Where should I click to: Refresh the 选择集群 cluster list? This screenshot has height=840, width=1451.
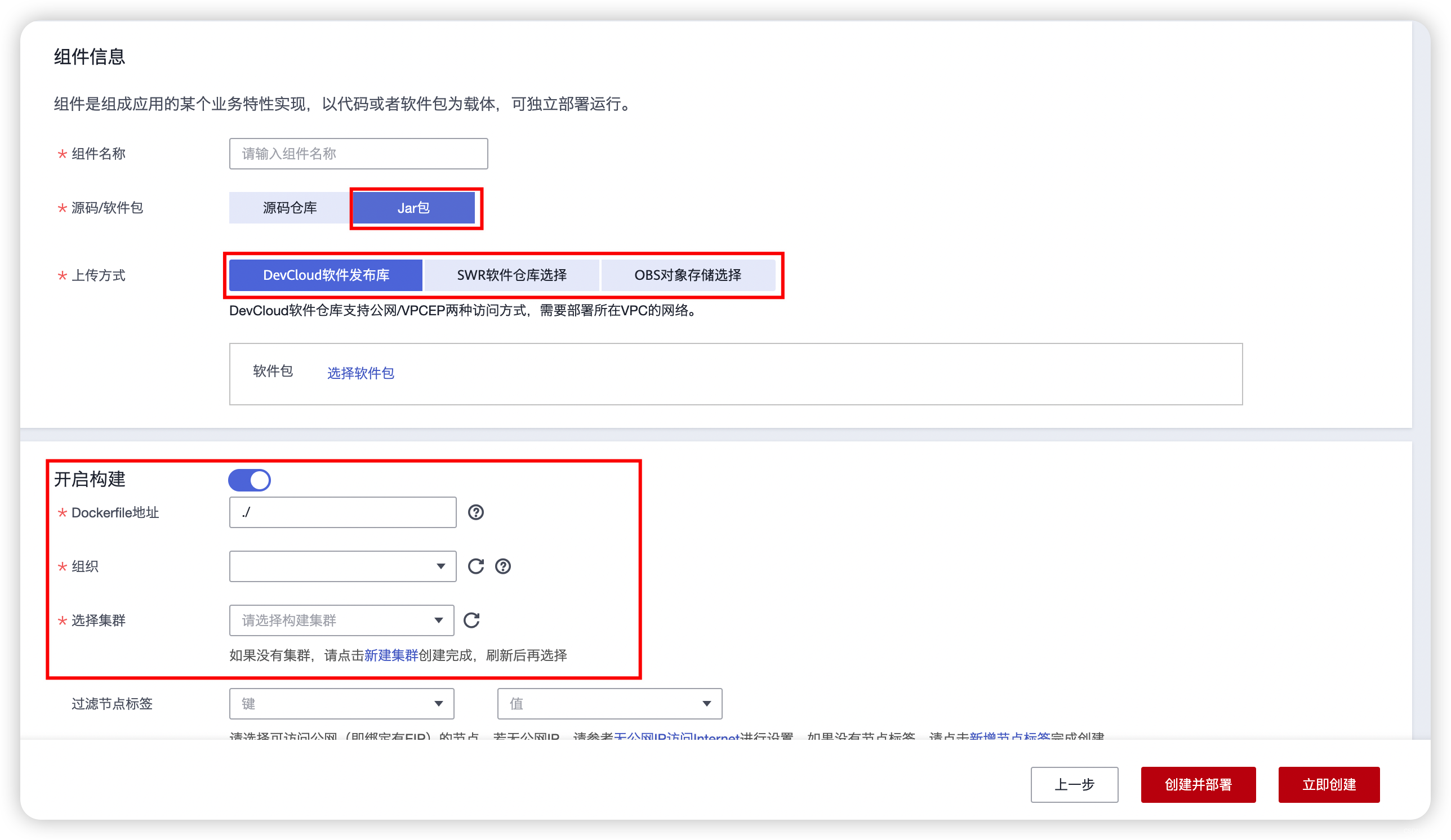471,620
